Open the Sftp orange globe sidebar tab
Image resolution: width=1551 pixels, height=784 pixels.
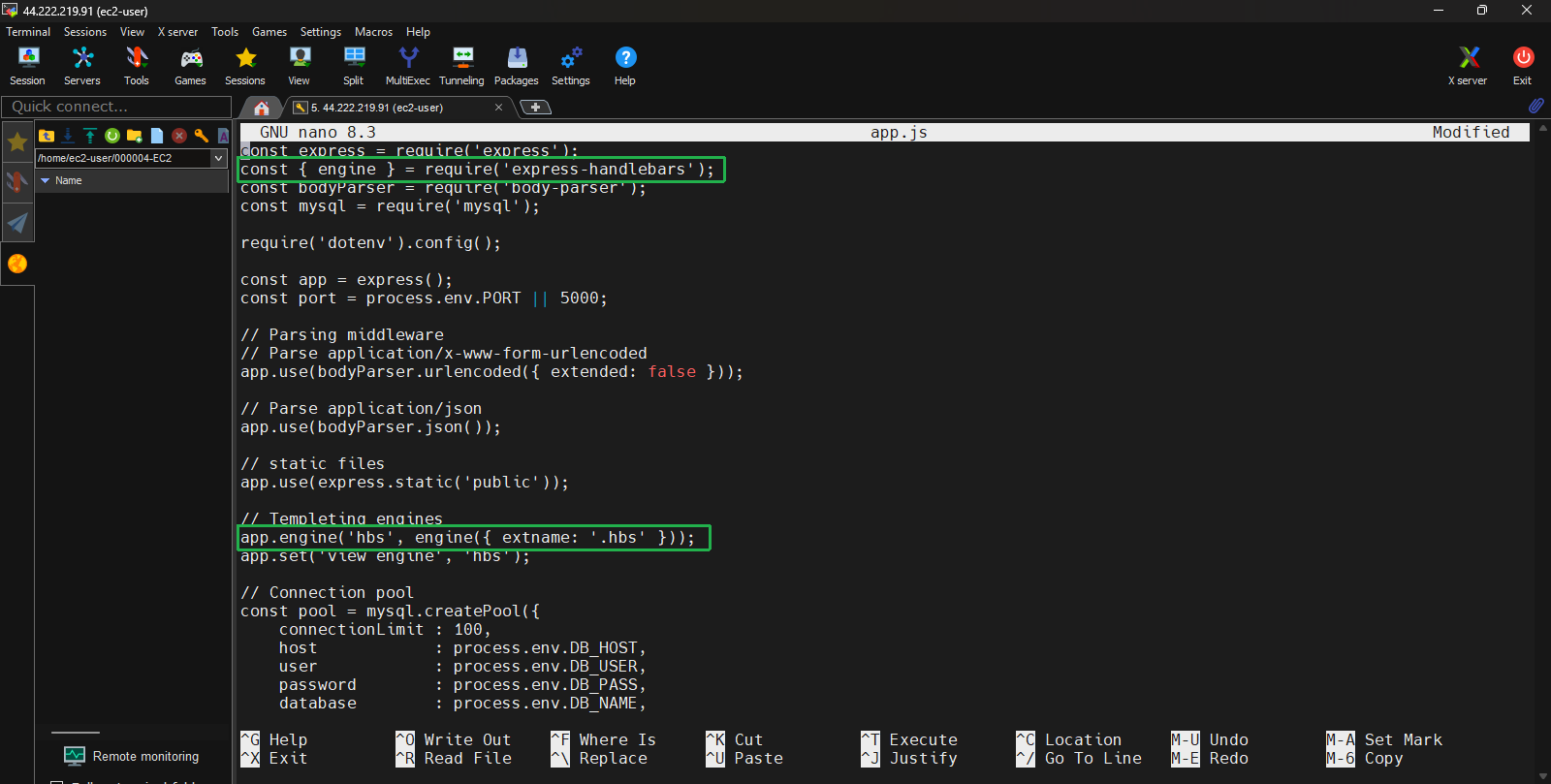(17, 264)
